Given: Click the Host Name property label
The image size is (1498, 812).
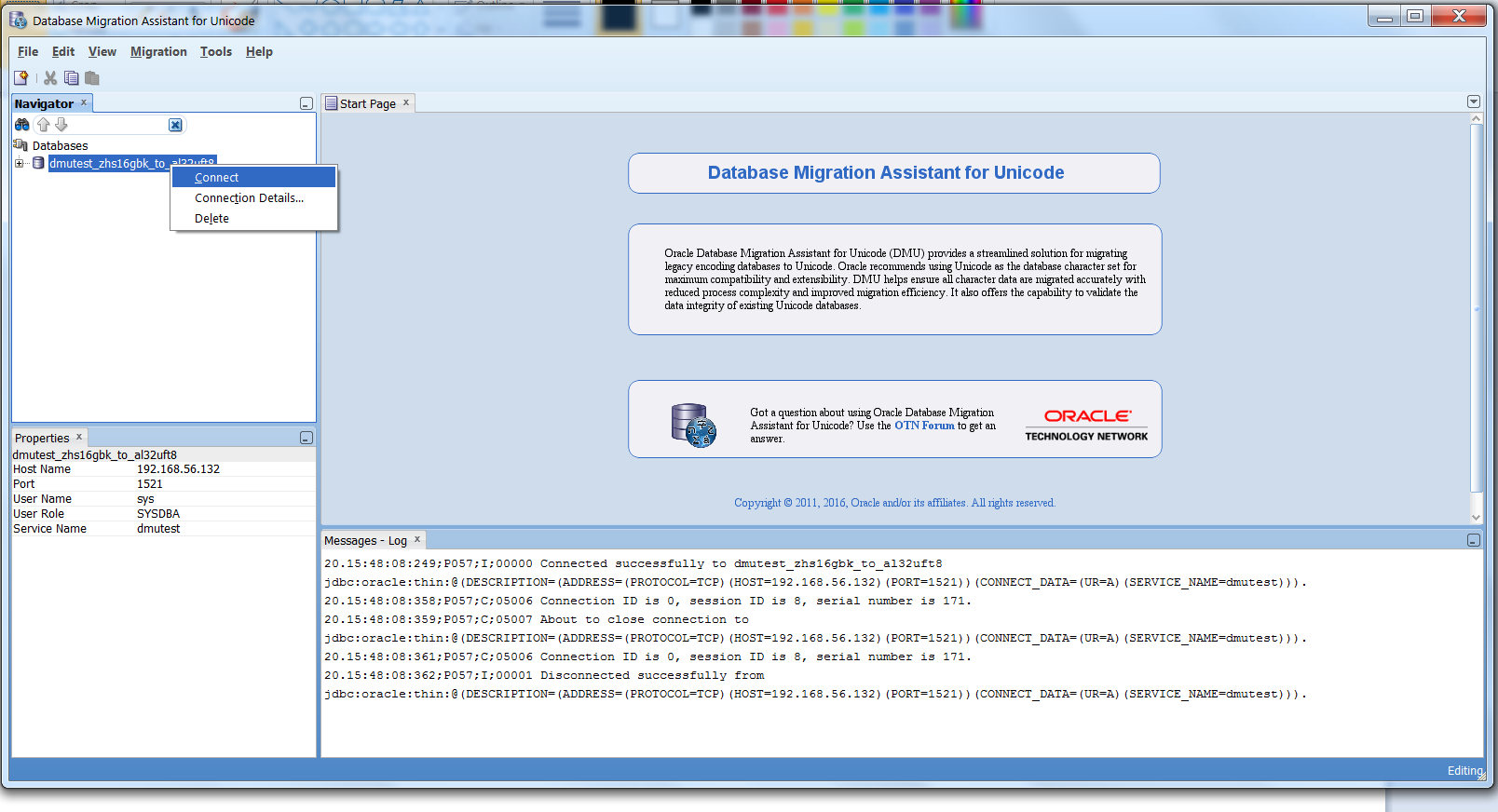Looking at the screenshot, I should (x=42, y=469).
